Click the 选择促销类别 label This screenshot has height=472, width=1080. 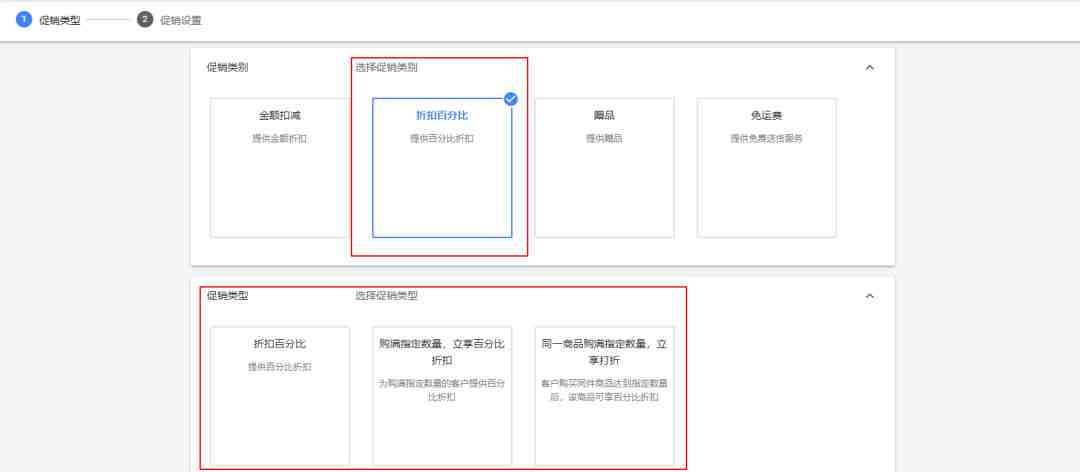[x=386, y=68]
